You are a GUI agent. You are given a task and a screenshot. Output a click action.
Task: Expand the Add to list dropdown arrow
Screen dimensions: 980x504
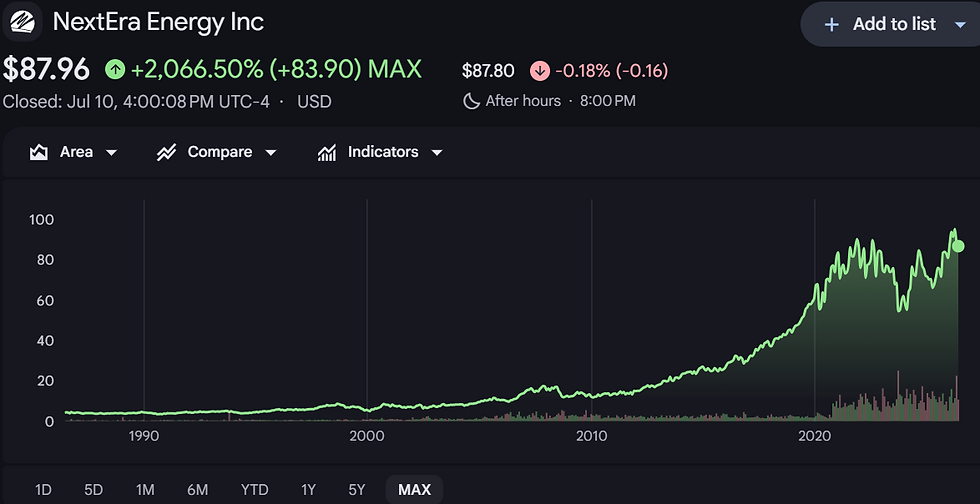[961, 24]
